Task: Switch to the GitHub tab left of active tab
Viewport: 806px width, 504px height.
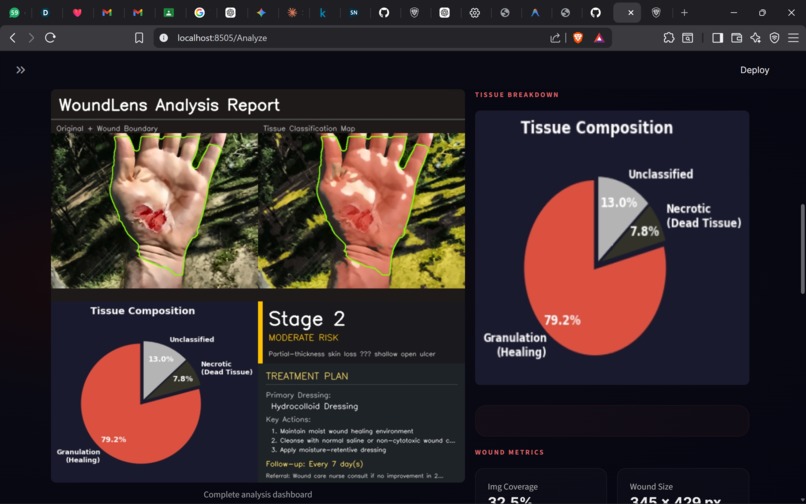Action: point(595,13)
